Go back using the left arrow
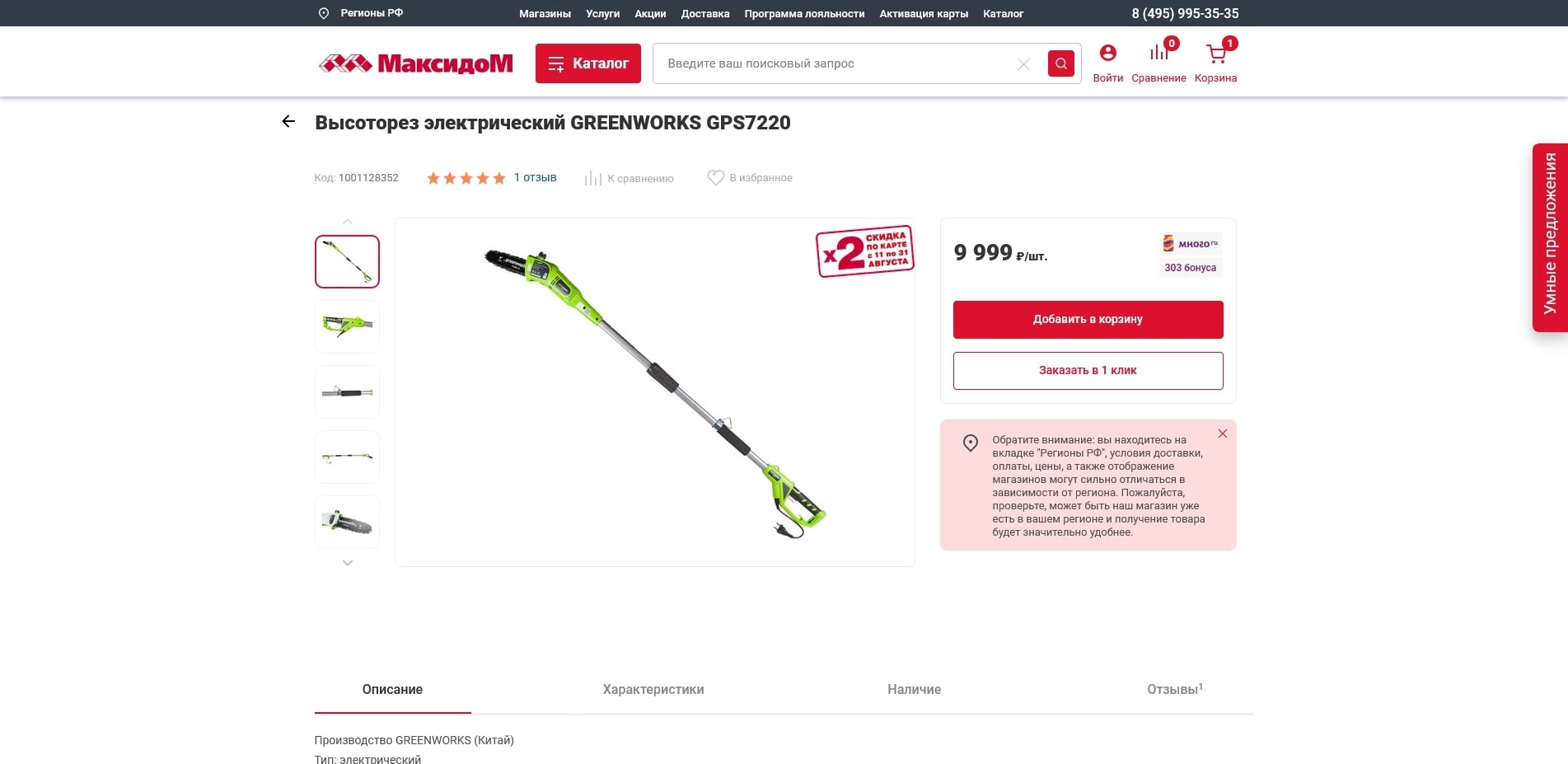This screenshot has width=1568, height=764. point(288,121)
